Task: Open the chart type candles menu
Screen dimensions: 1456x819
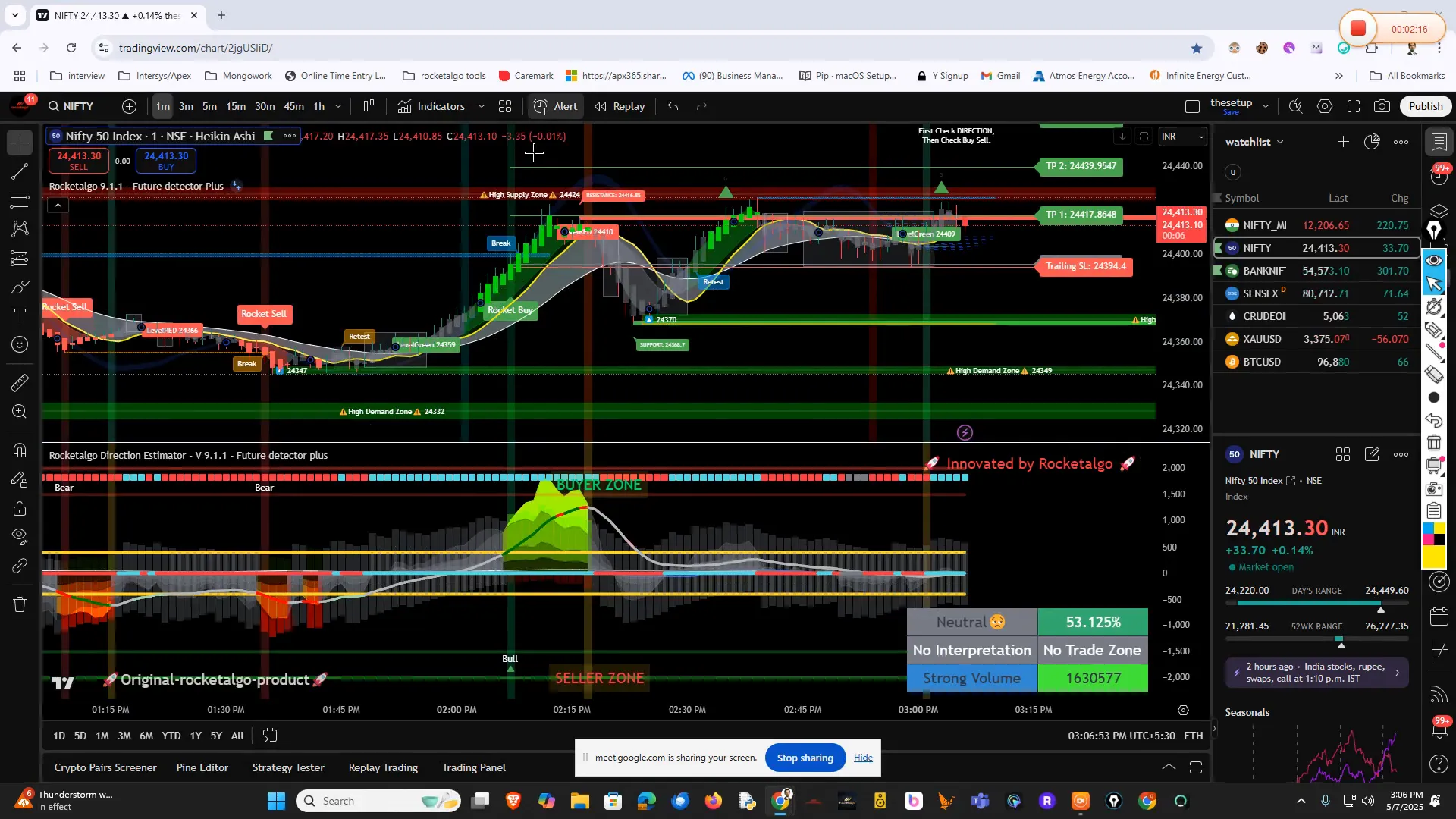Action: [369, 106]
